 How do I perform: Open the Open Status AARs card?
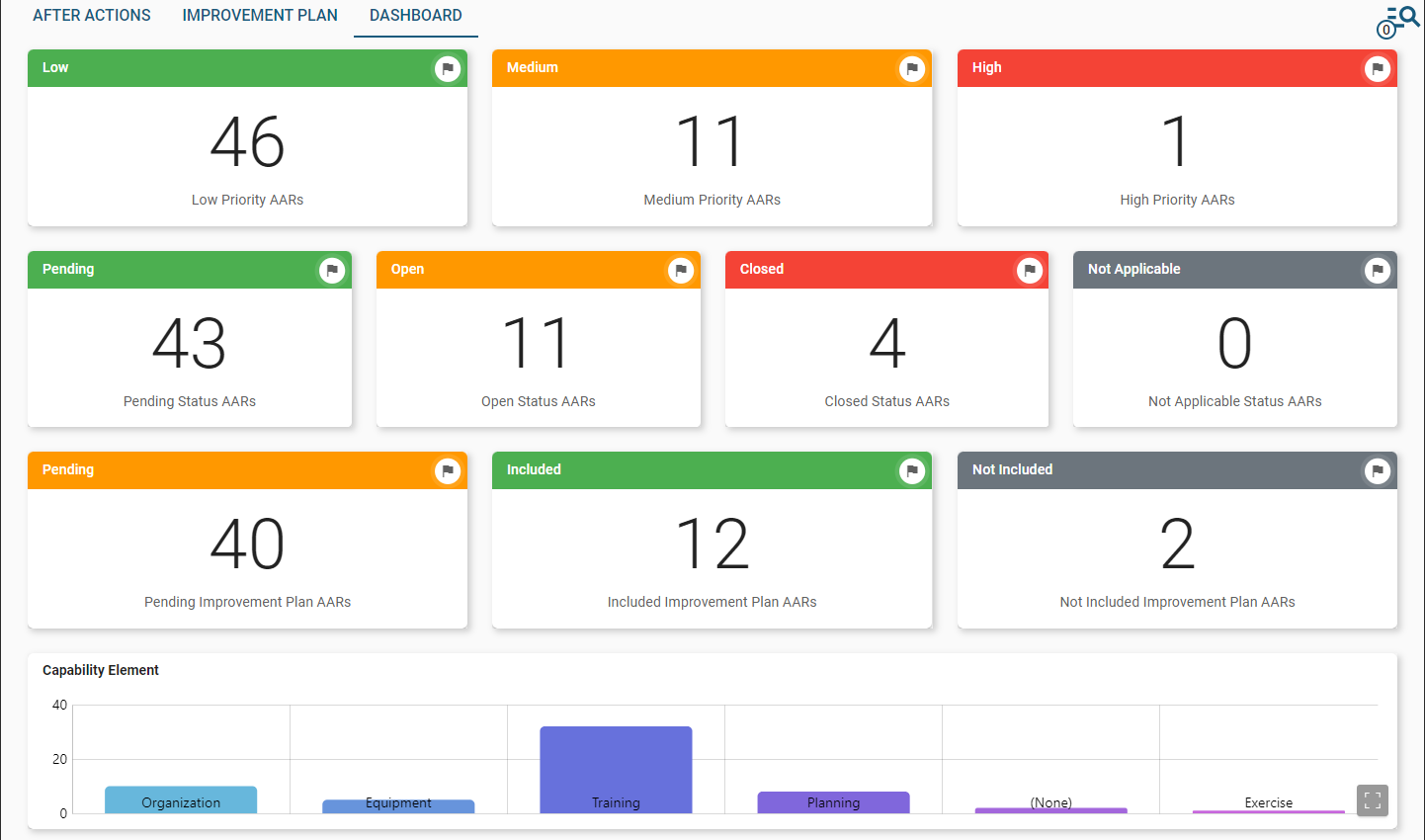pyautogui.click(x=538, y=346)
